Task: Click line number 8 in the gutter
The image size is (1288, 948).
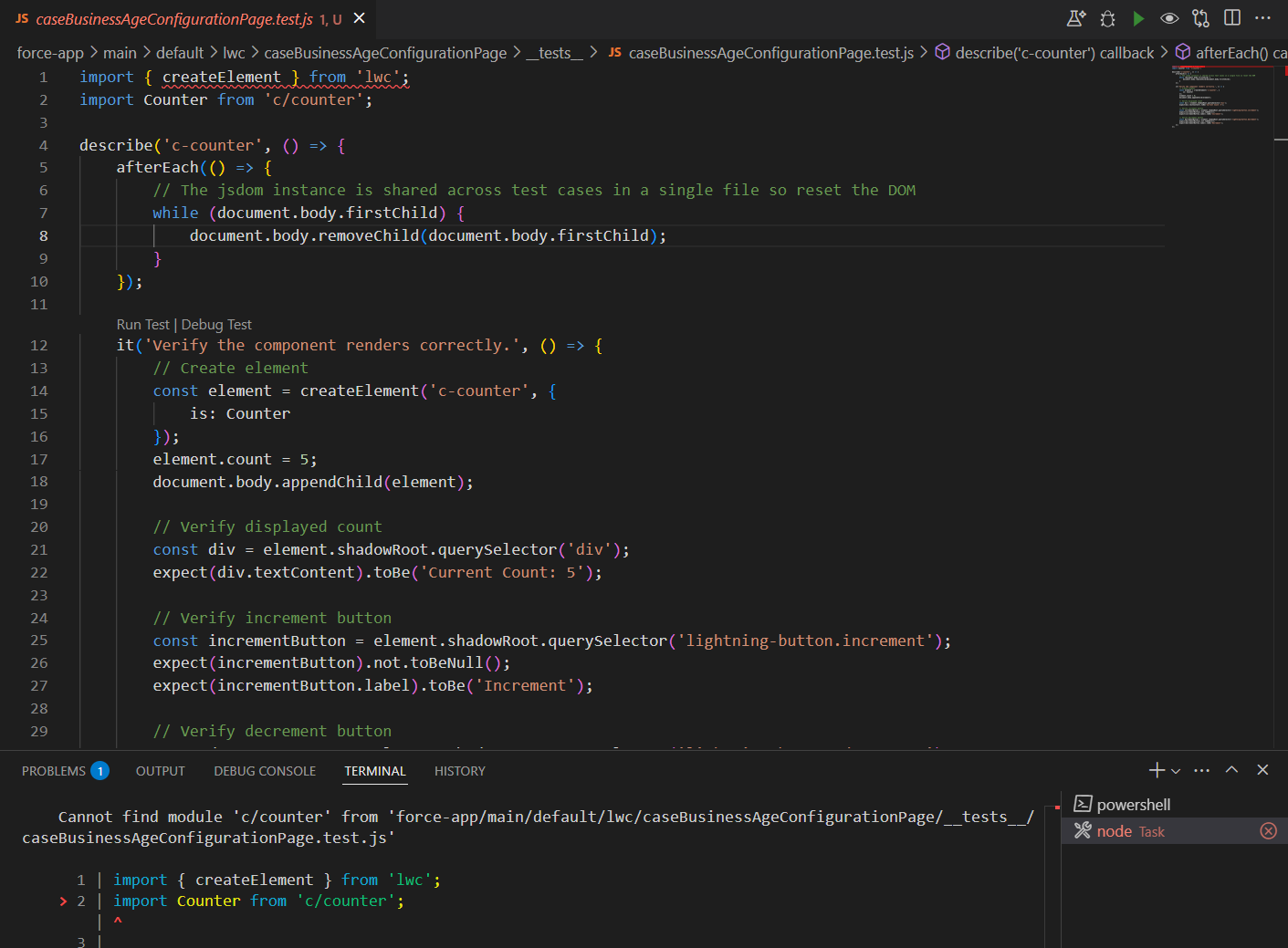Action: click(44, 235)
